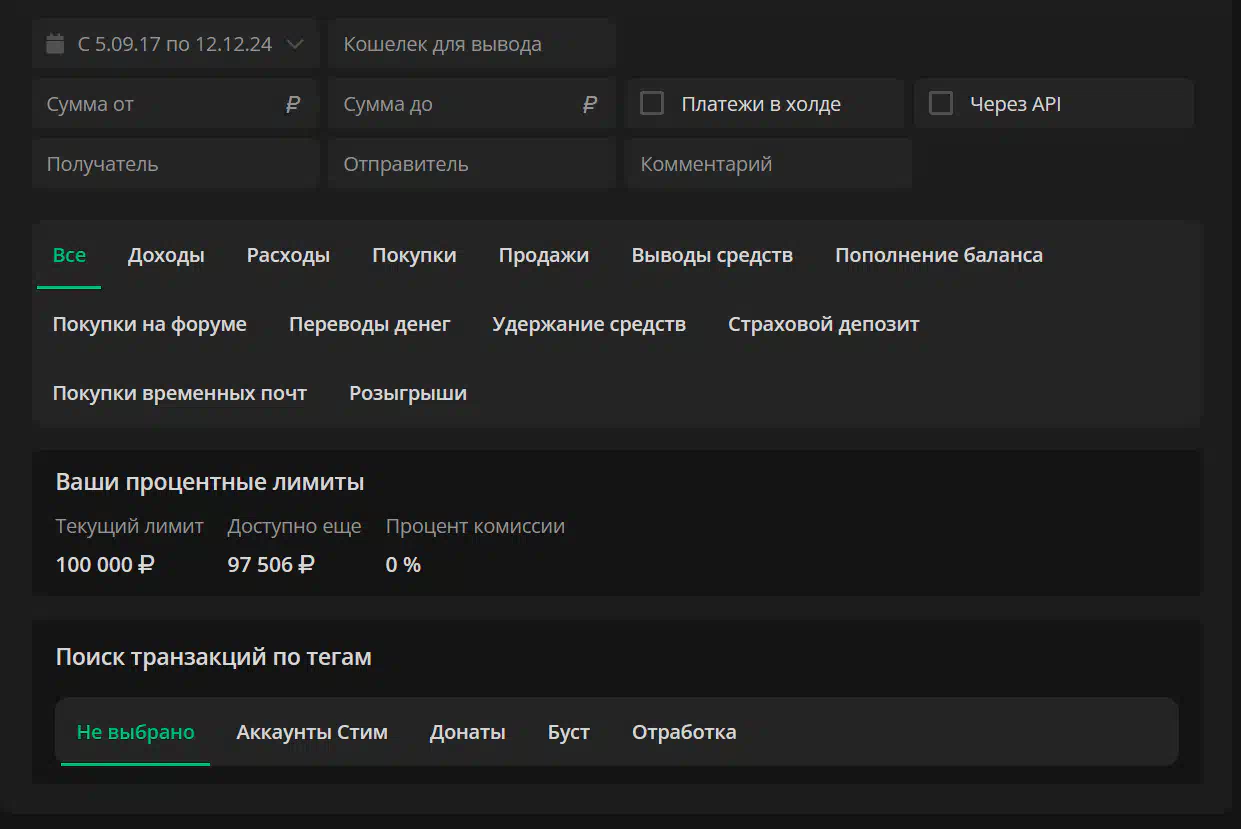The image size is (1241, 829).
Task: Open the Страховой депозит tab
Action: pyautogui.click(x=824, y=324)
